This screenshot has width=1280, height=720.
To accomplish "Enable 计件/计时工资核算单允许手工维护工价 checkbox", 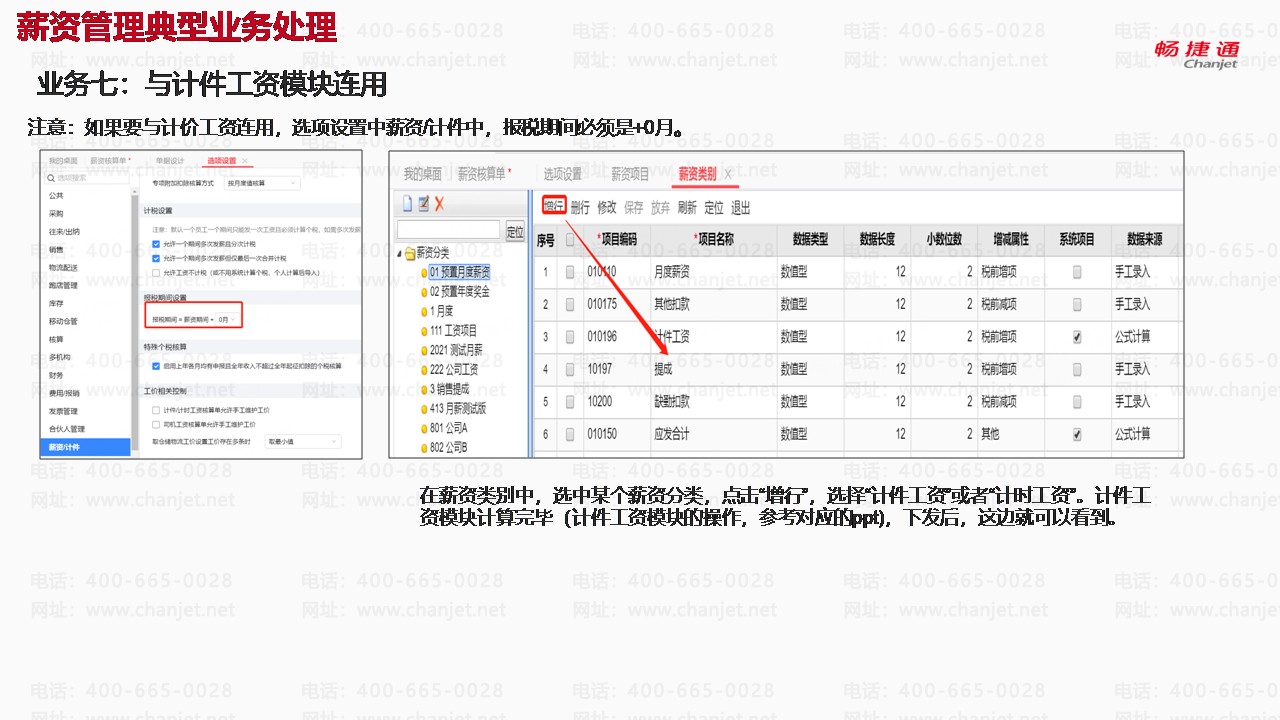I will coord(155,410).
